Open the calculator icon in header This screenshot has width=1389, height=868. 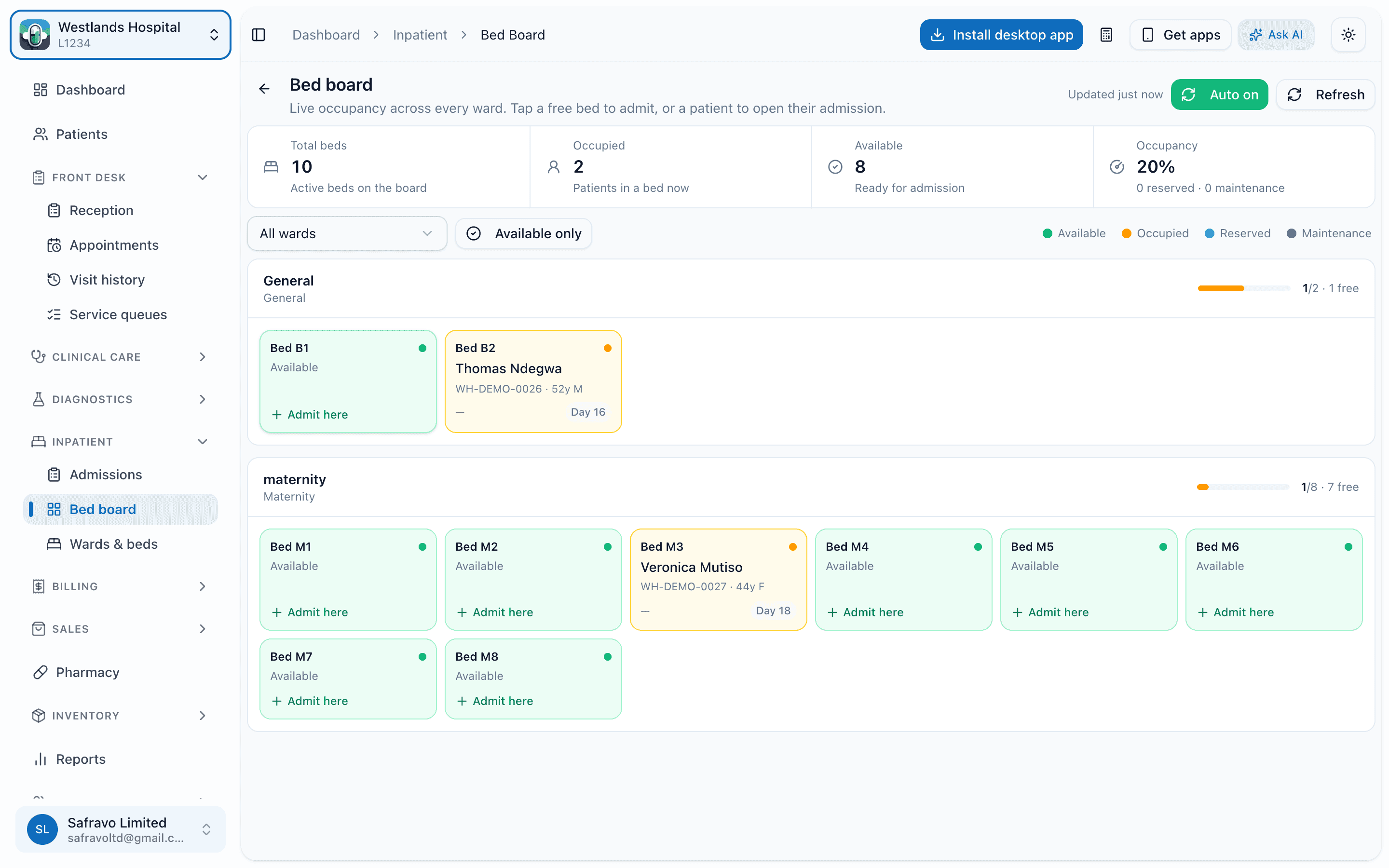coord(1106,35)
